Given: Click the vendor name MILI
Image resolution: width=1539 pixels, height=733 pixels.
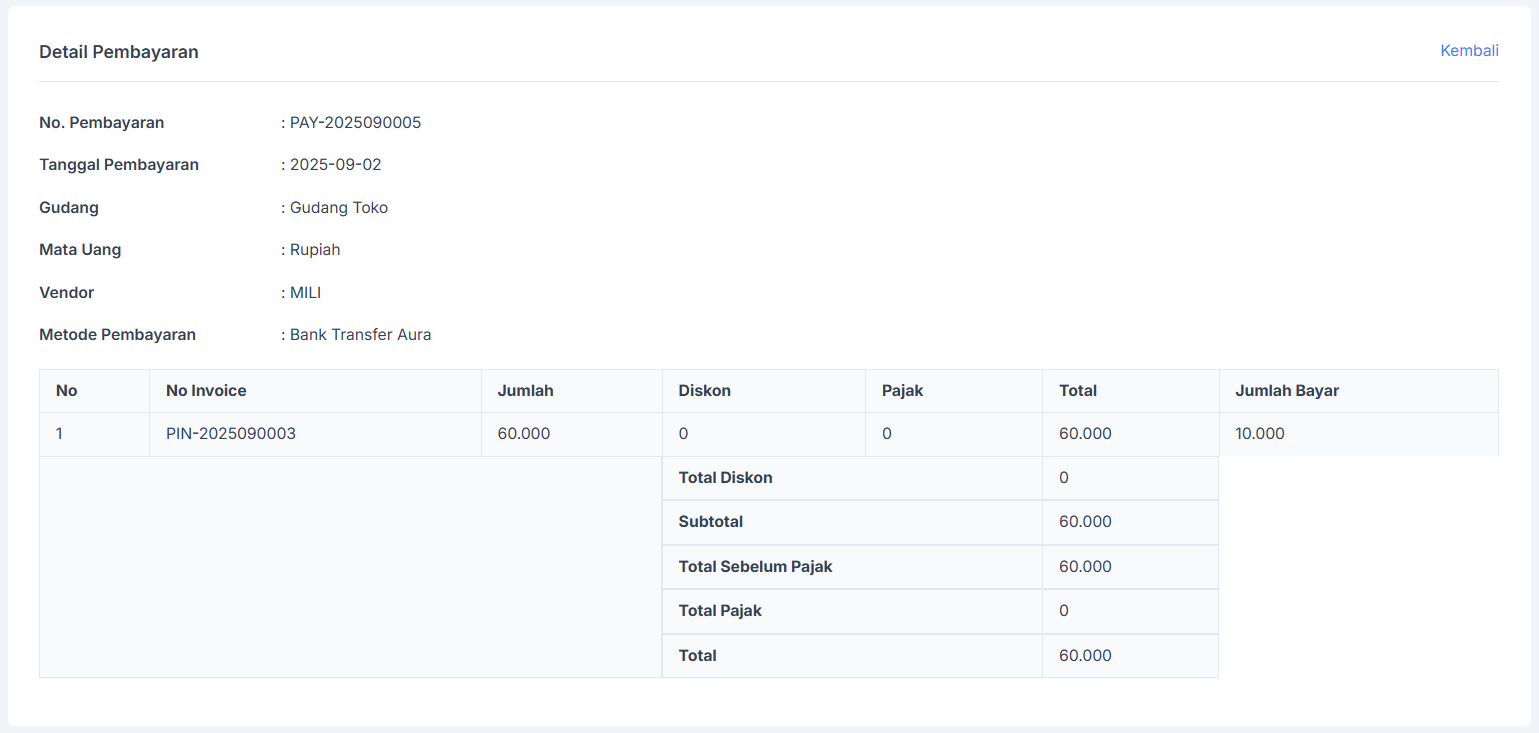Looking at the screenshot, I should tap(305, 293).
